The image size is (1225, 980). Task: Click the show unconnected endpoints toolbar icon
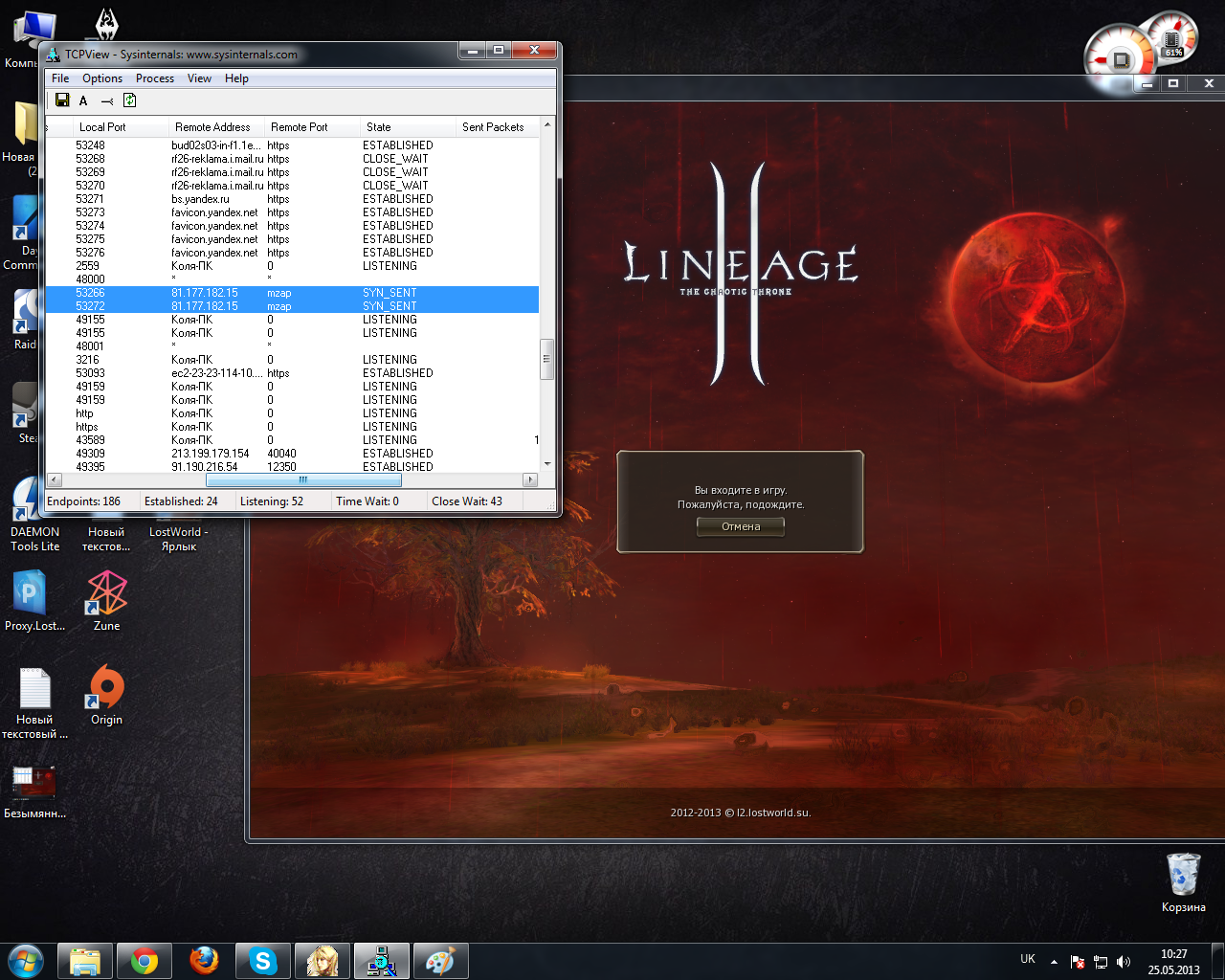pos(107,100)
